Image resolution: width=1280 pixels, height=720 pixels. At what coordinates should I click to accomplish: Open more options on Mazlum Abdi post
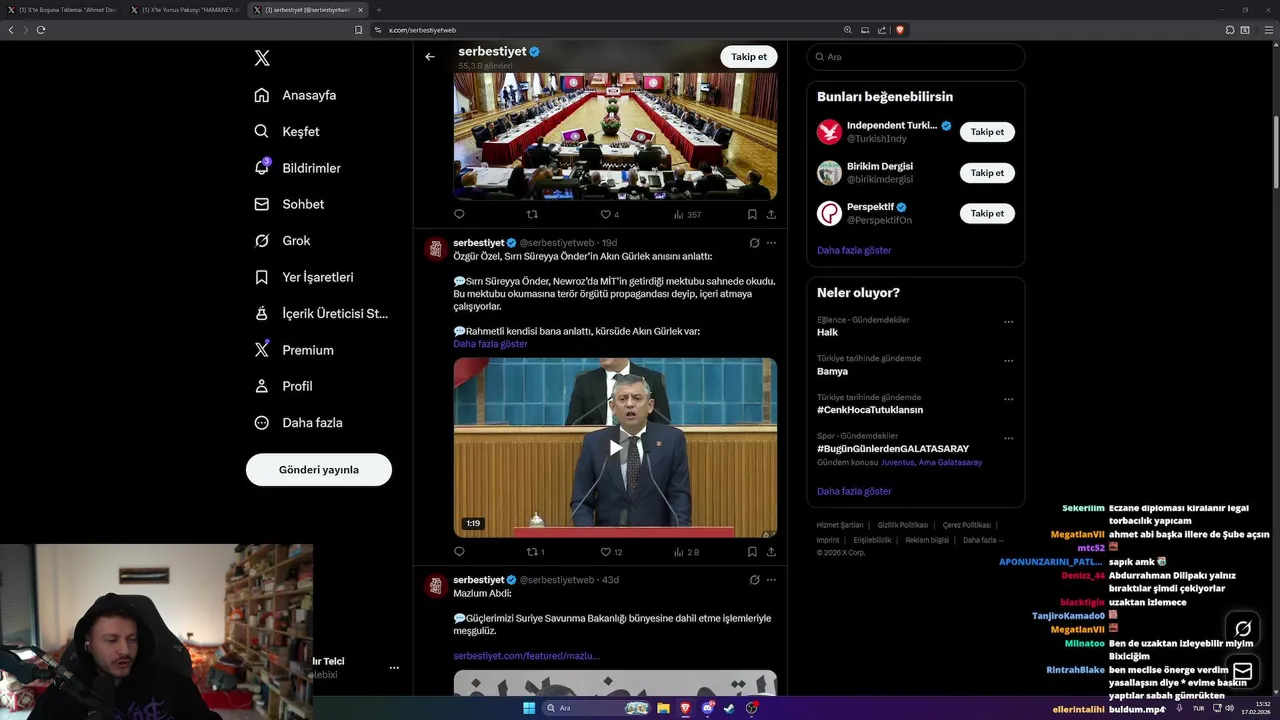(771, 579)
